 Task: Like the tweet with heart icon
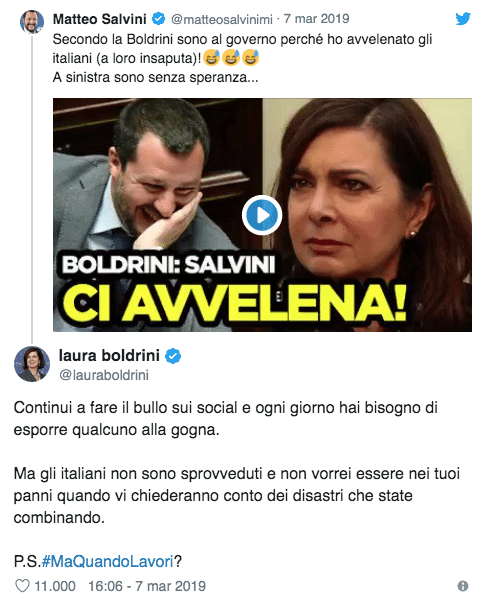[x=22, y=586]
